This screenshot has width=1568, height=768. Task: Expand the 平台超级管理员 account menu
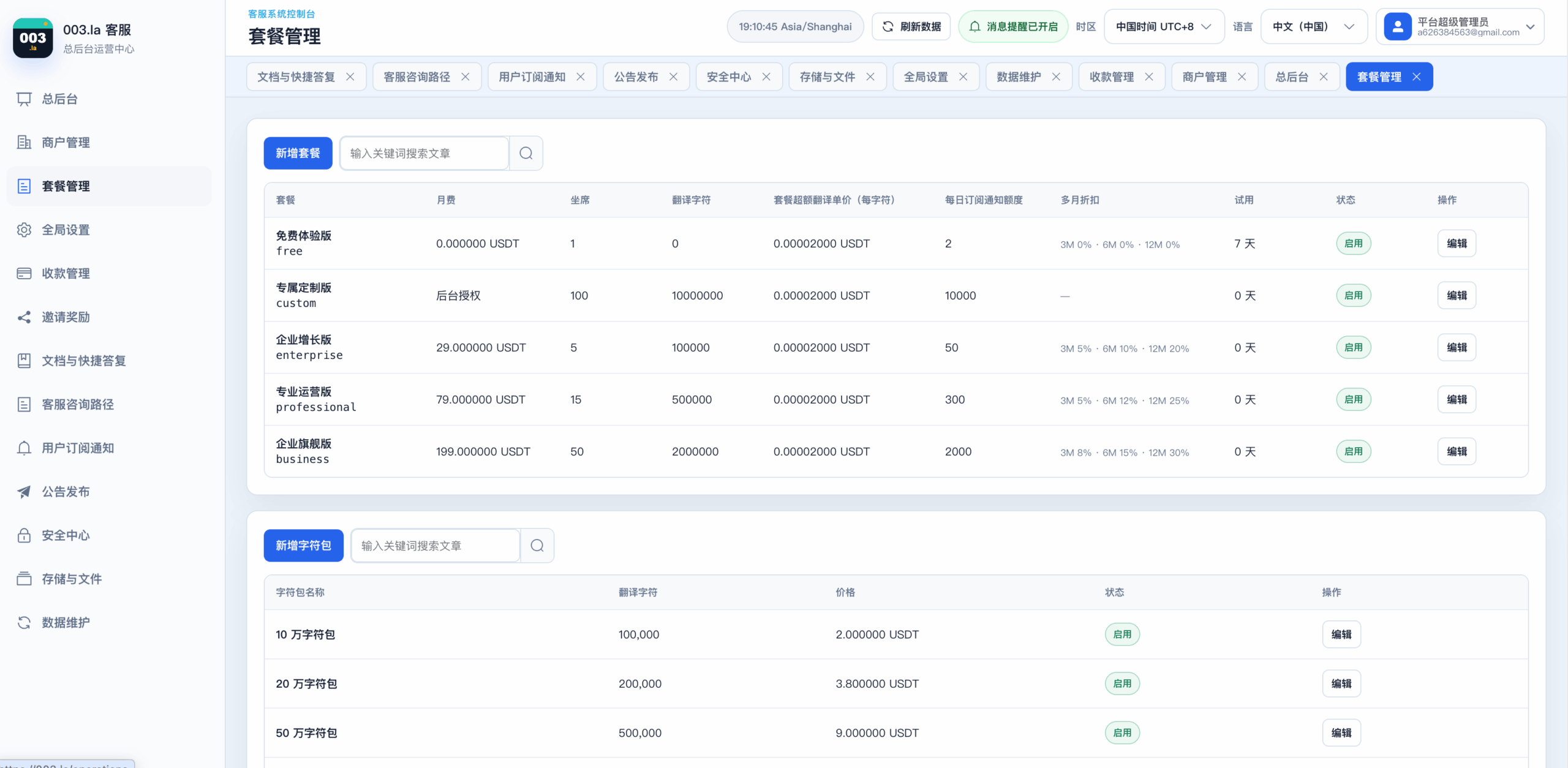point(1460,27)
